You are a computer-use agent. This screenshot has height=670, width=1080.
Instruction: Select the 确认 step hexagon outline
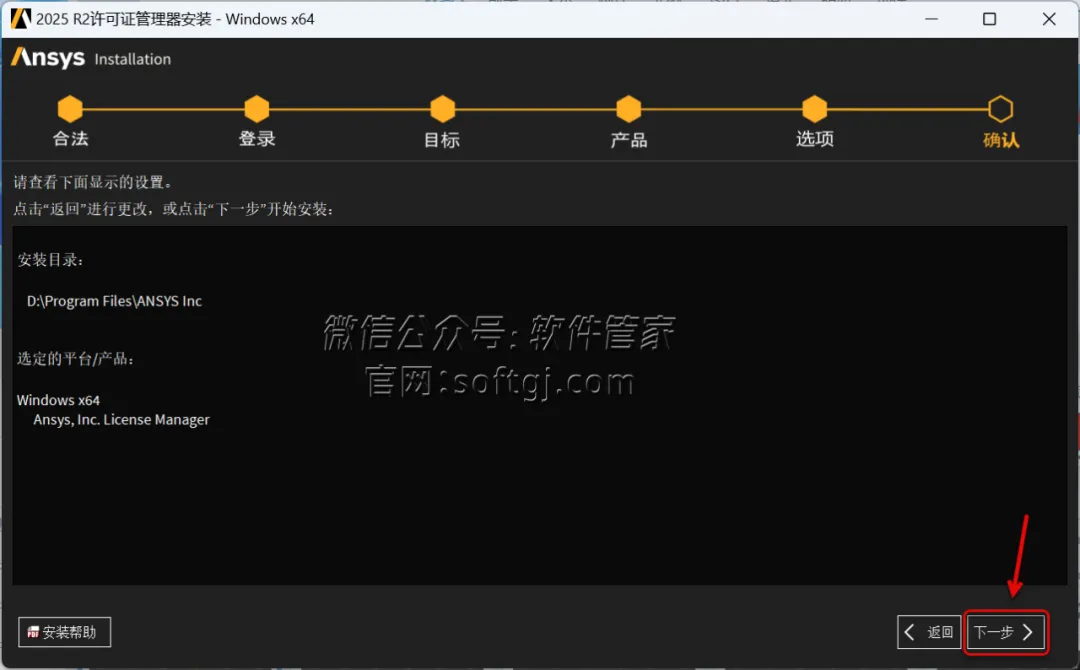(1001, 109)
